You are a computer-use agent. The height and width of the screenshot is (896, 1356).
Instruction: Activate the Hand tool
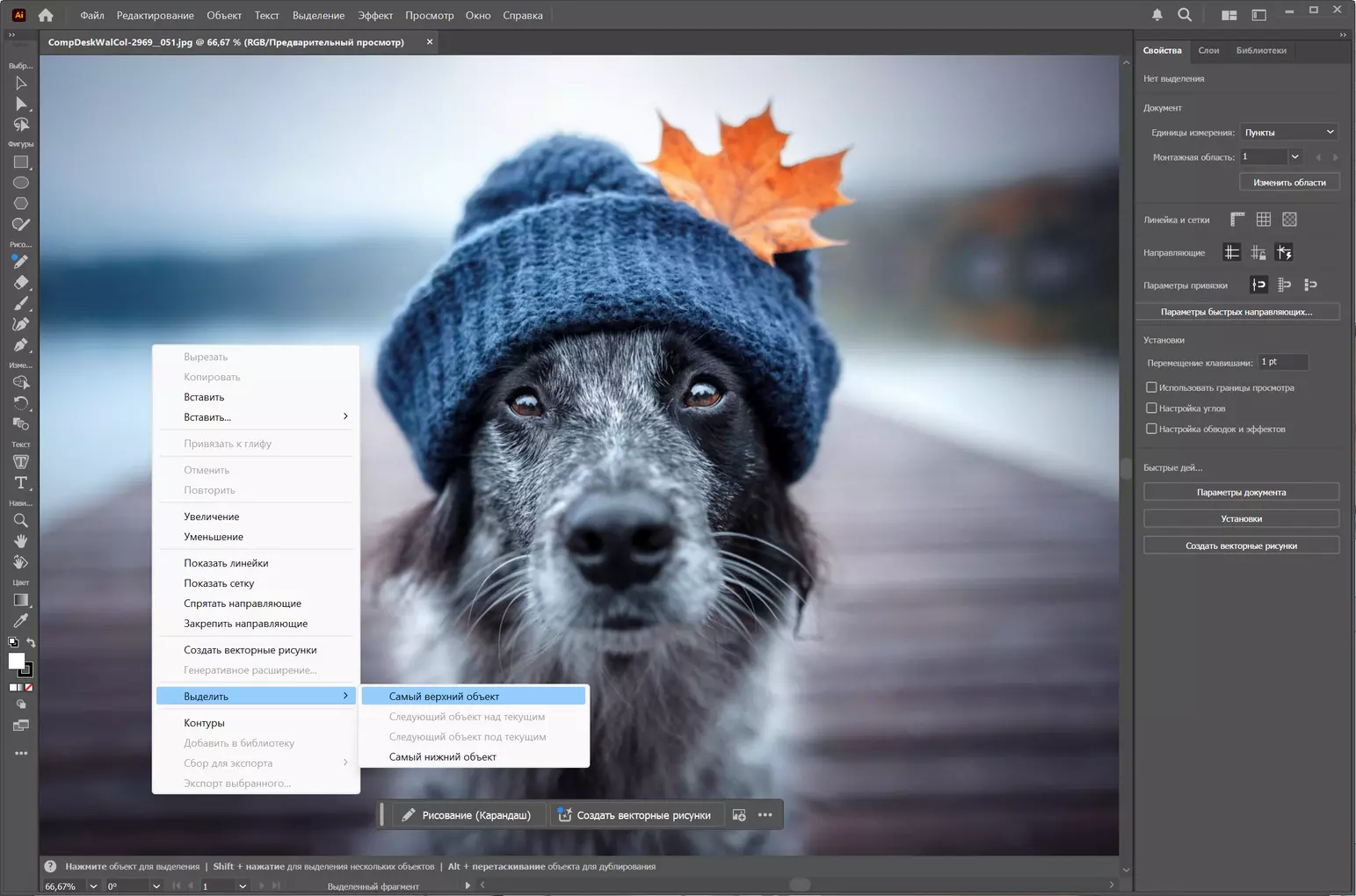[21, 541]
